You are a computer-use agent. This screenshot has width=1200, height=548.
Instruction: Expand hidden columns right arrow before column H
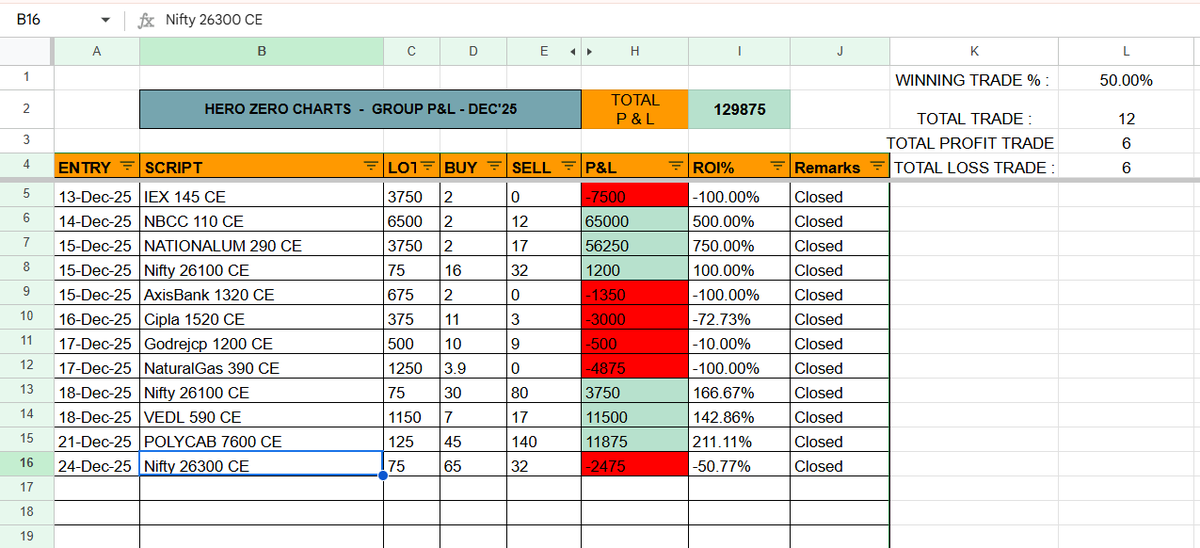click(589, 52)
